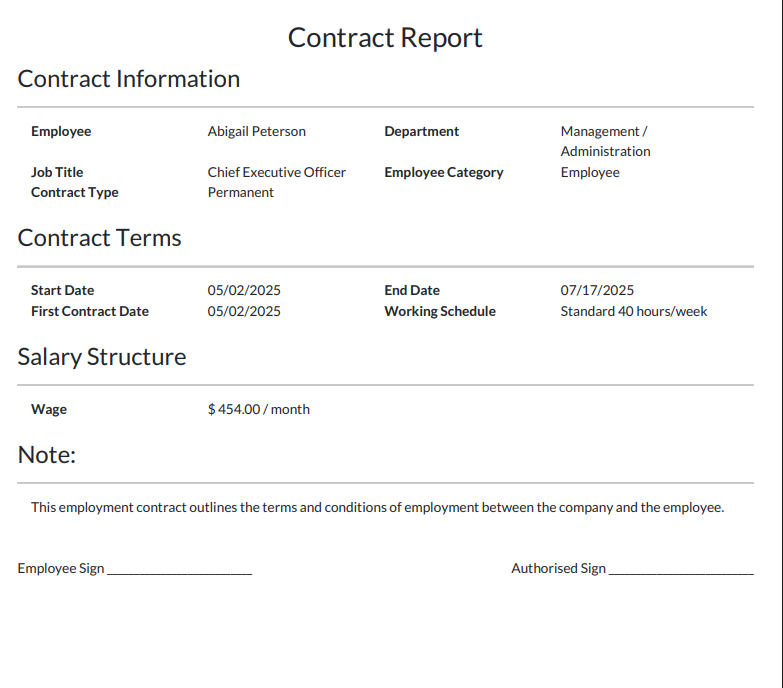Click the Employee Category label
The width and height of the screenshot is (783, 688).
tap(444, 172)
